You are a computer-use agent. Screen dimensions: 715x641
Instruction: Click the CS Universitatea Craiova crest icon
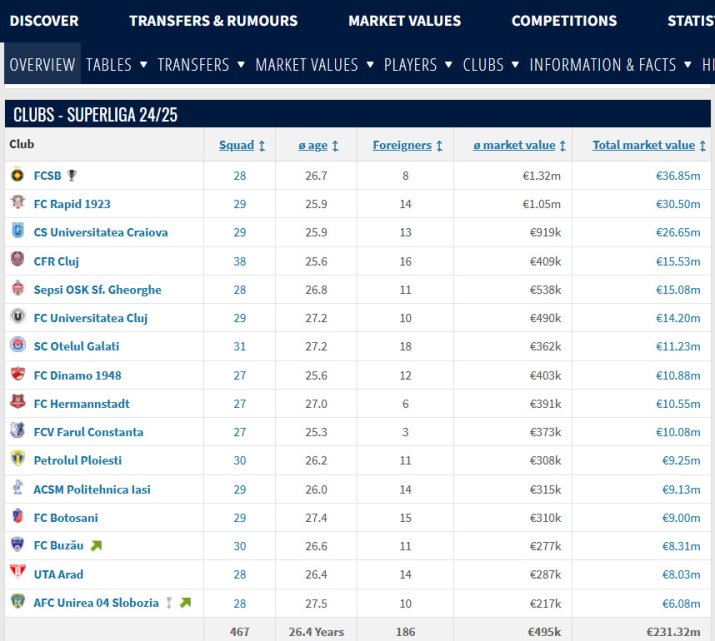tap(17, 230)
